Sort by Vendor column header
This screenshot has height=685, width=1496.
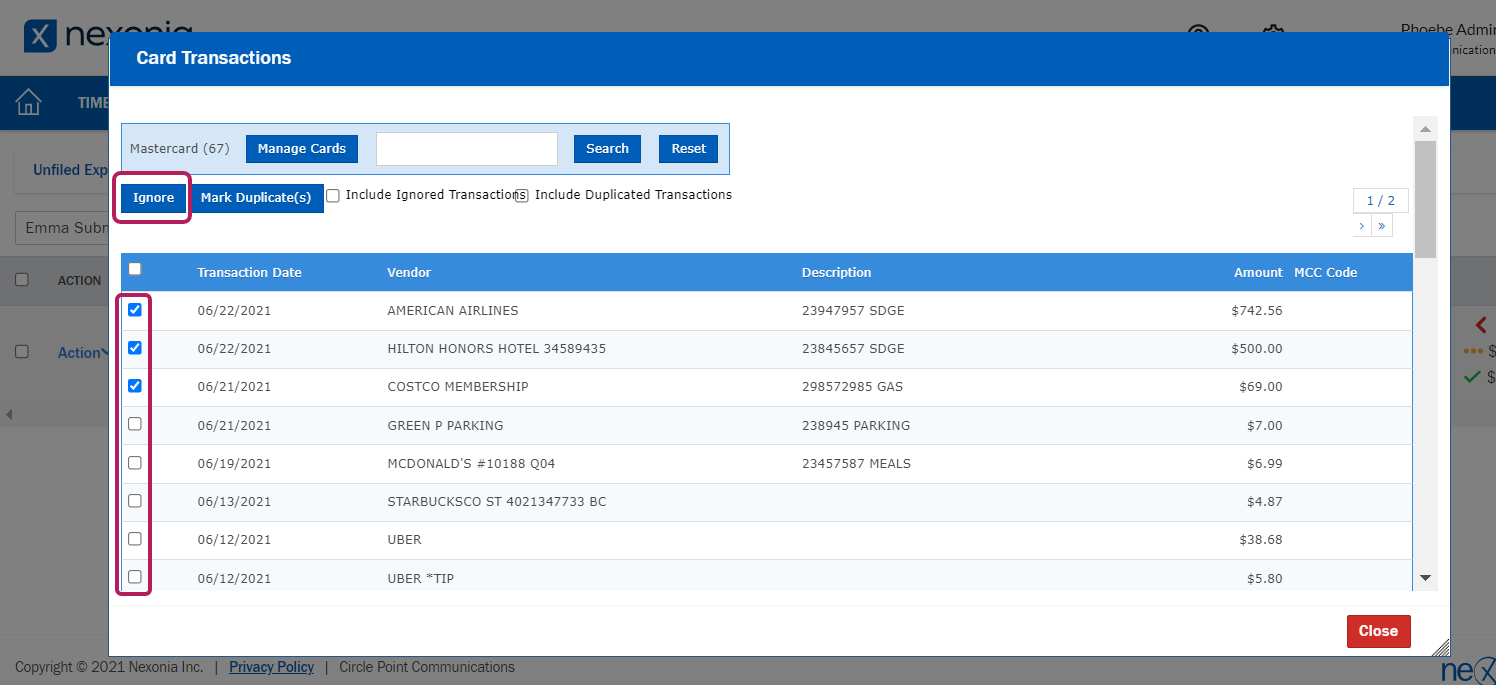pos(409,272)
